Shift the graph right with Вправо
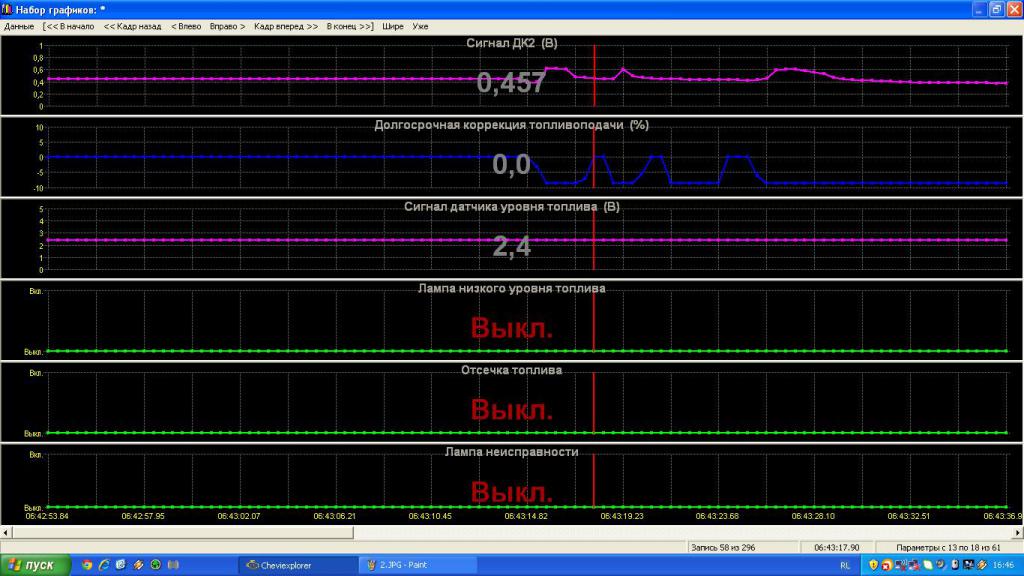This screenshot has height=576, width=1024. [227, 26]
